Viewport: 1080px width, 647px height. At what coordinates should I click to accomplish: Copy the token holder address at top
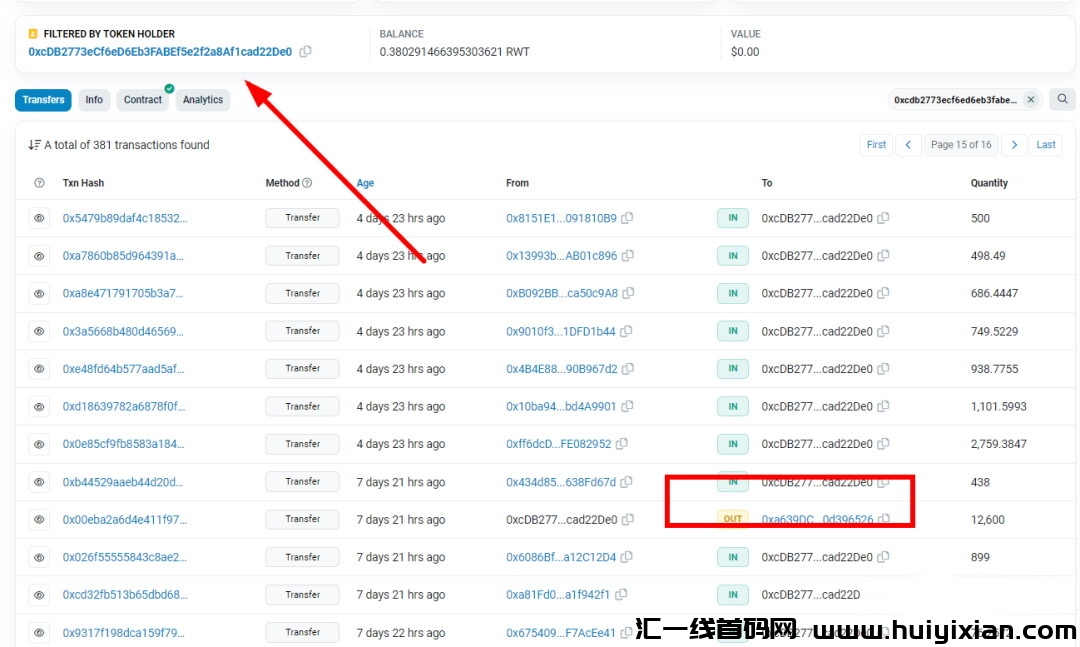point(306,52)
